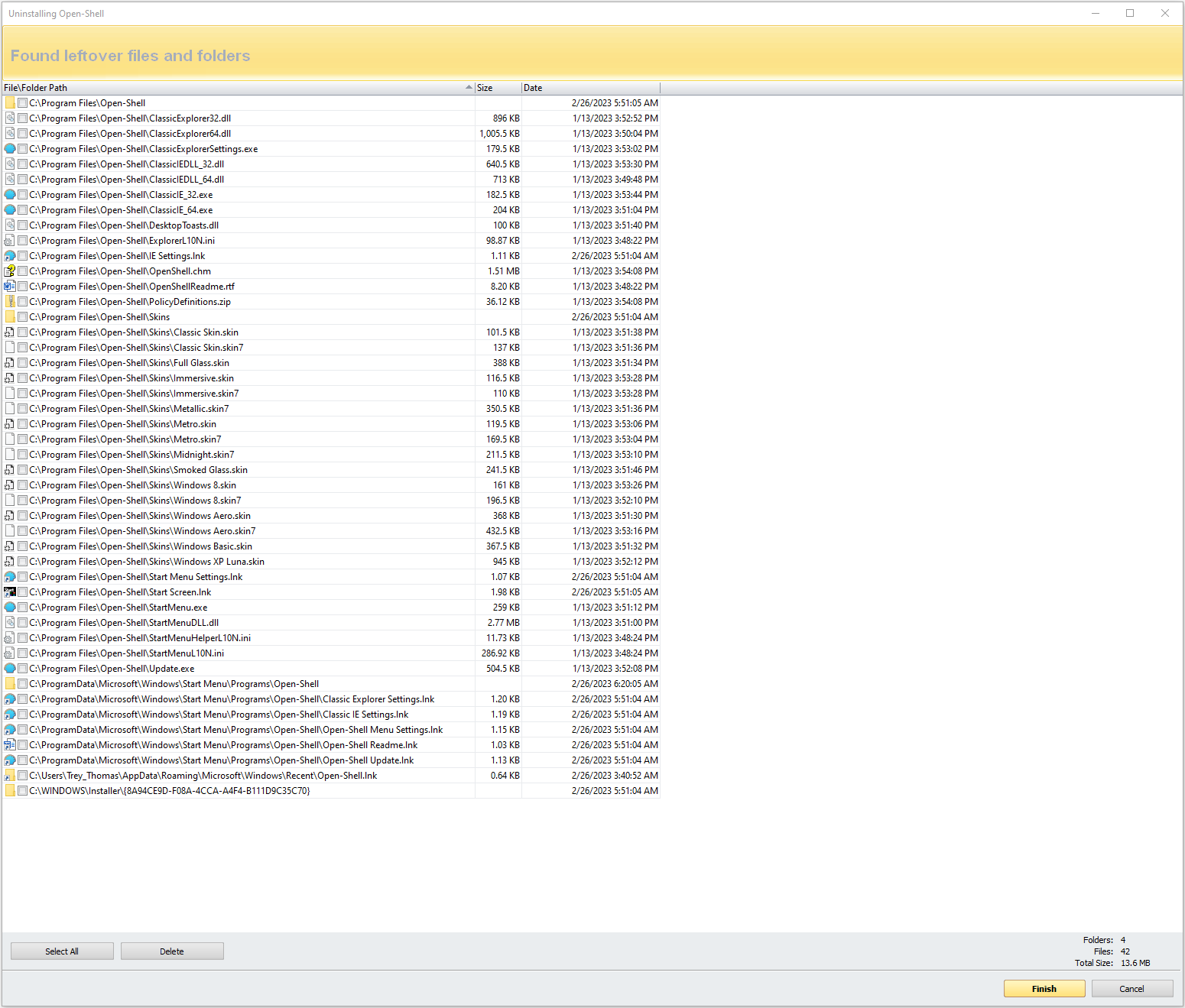
Task: Click the folder icon for C:\Program Files\Open-Shell
Action: point(10,103)
